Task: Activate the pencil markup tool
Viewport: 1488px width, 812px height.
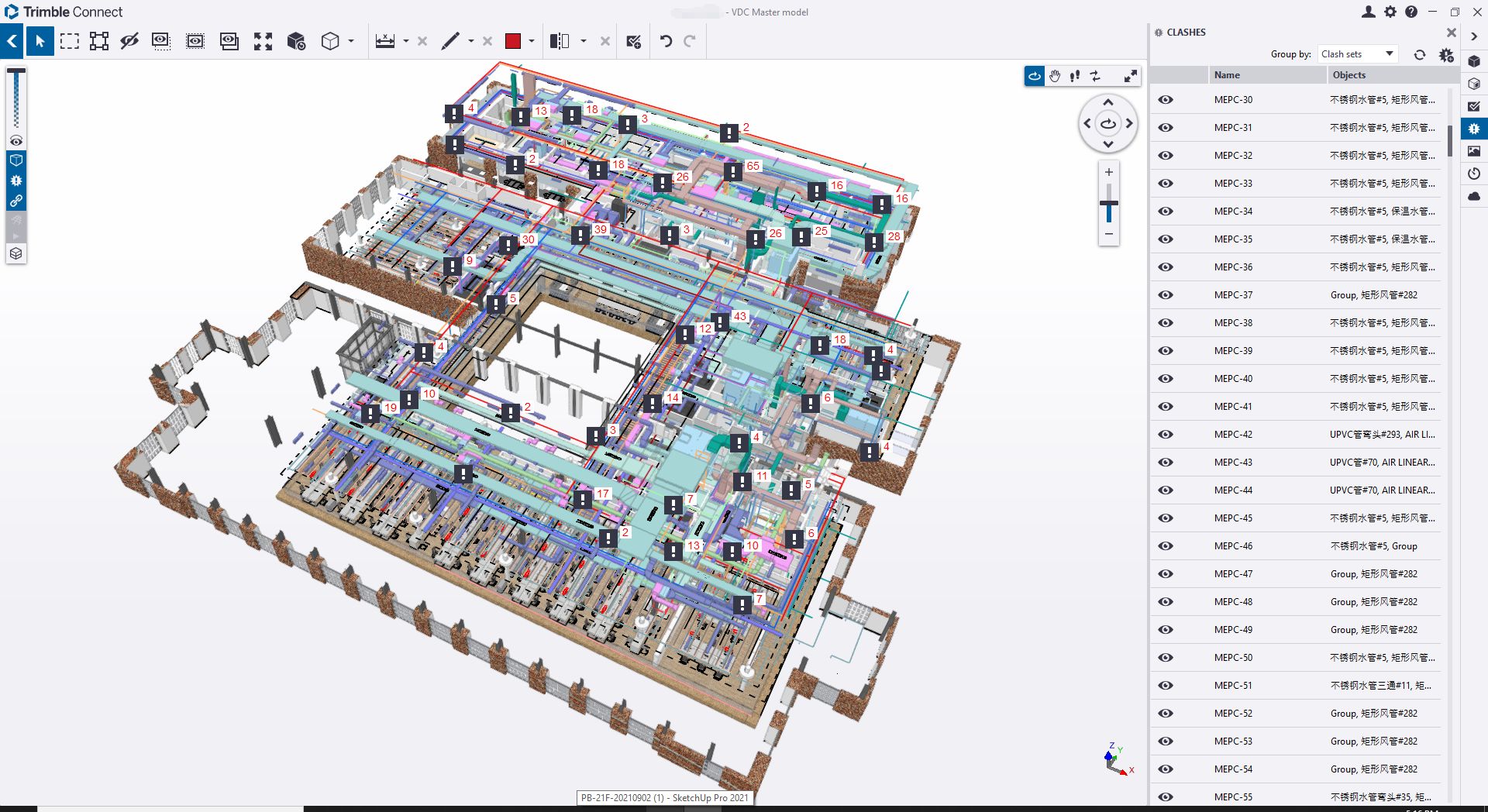Action: pyautogui.click(x=450, y=41)
